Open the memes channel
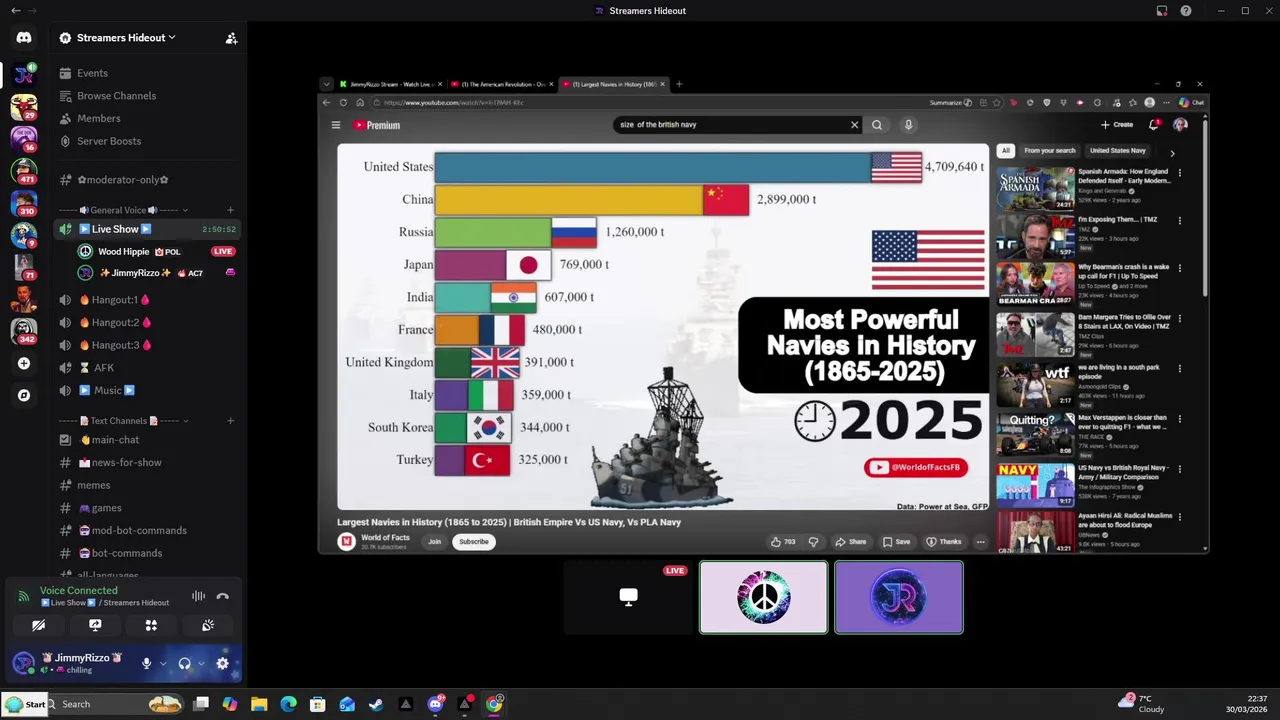 [x=94, y=485]
